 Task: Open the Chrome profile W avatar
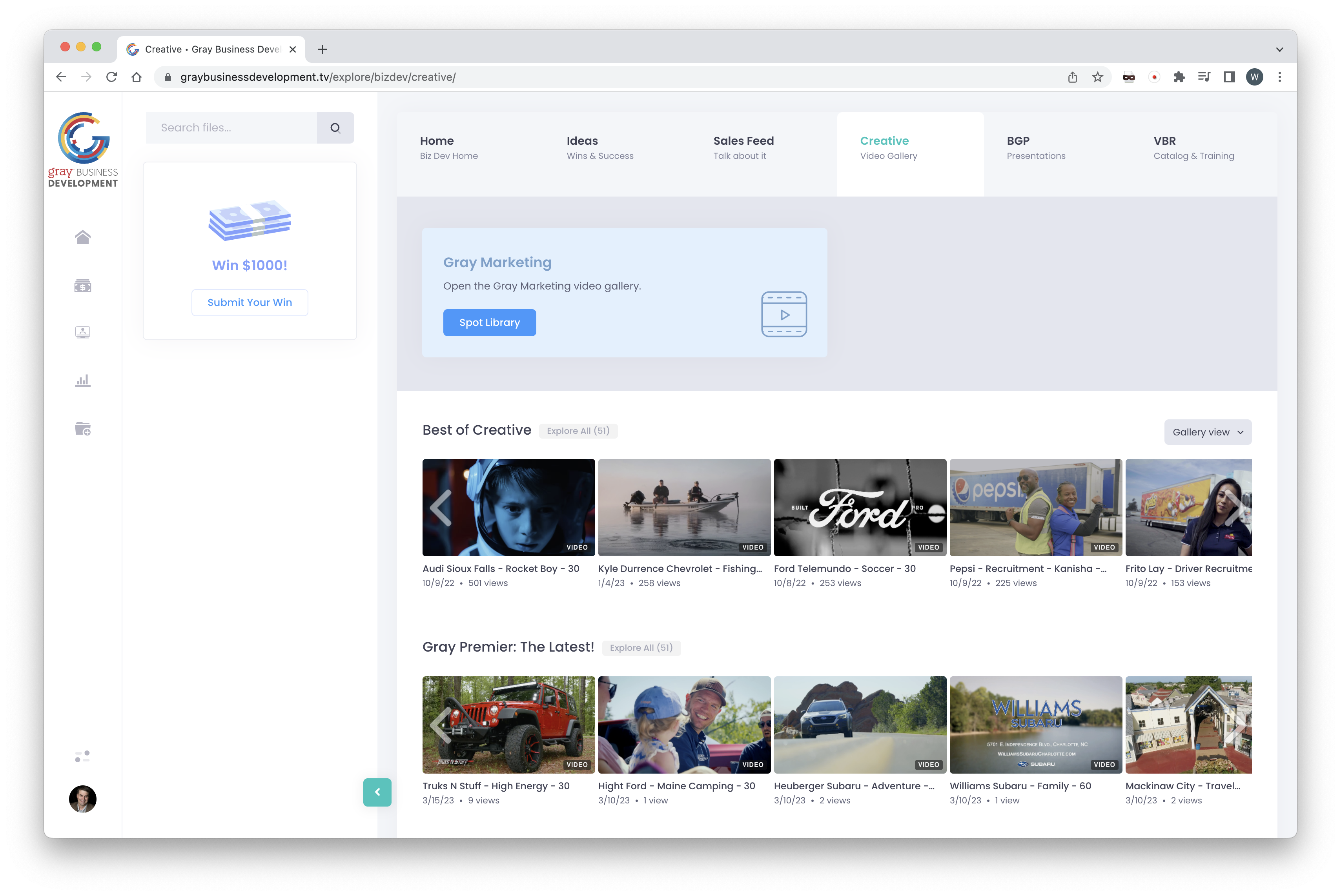click(x=1254, y=77)
